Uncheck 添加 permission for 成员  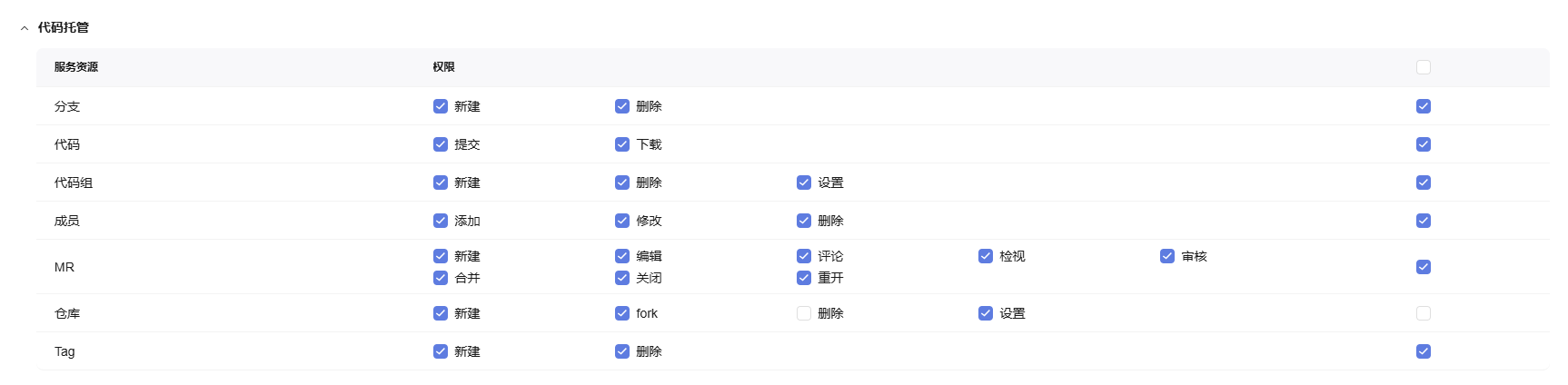(441, 221)
